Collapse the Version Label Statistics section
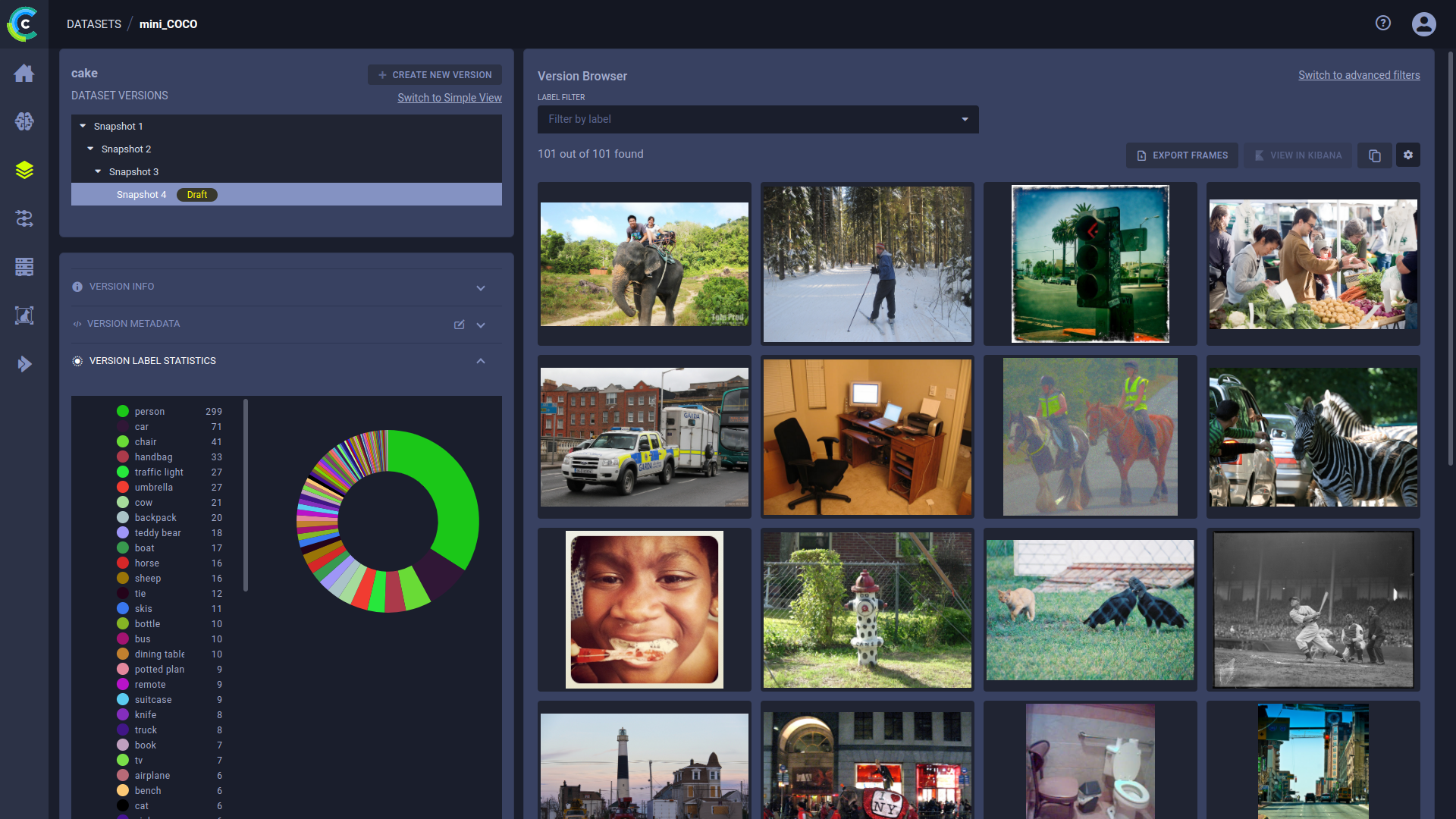Screen dimensions: 1456x819 (481, 361)
